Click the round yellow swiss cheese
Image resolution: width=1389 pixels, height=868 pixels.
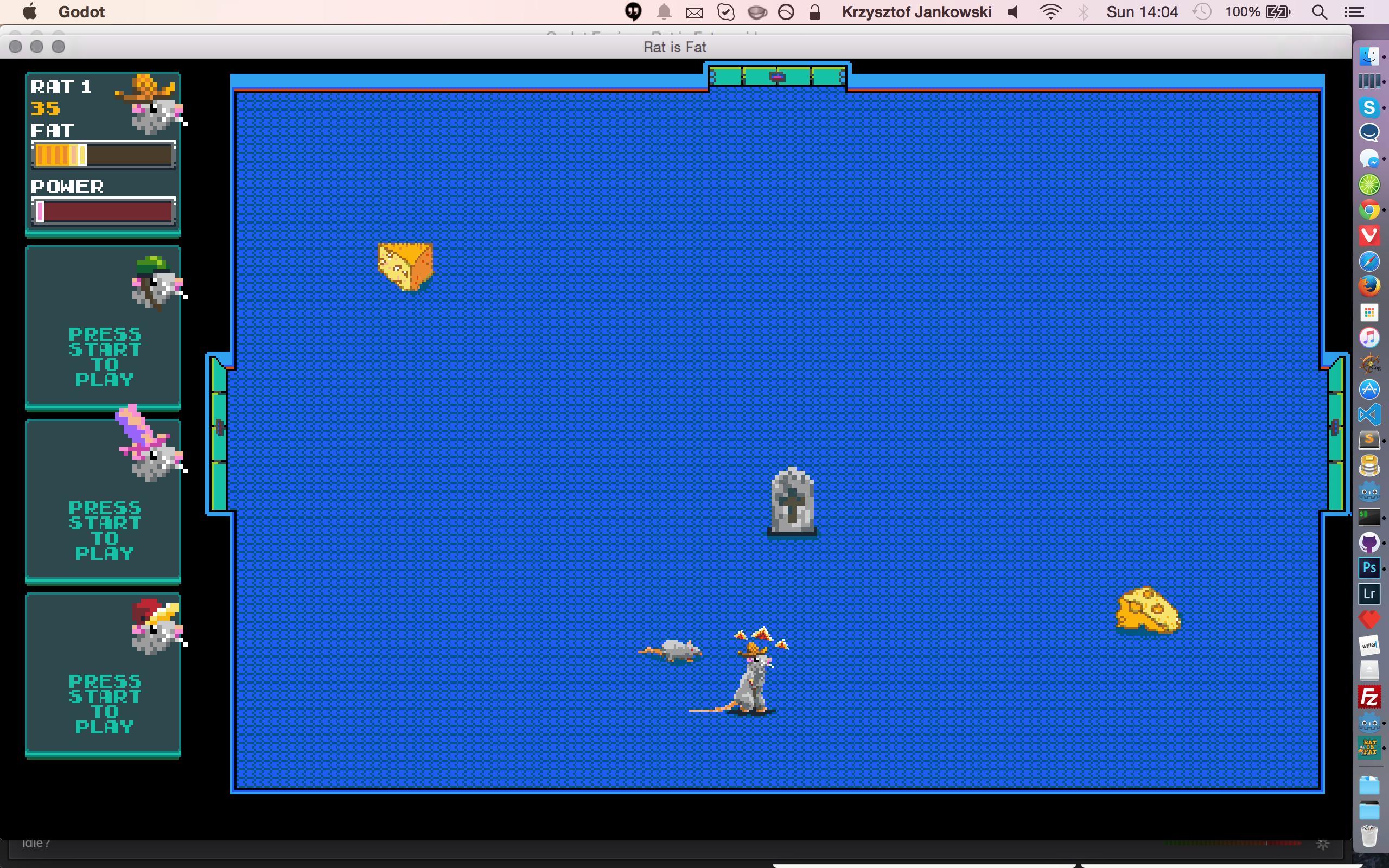[x=1148, y=610]
